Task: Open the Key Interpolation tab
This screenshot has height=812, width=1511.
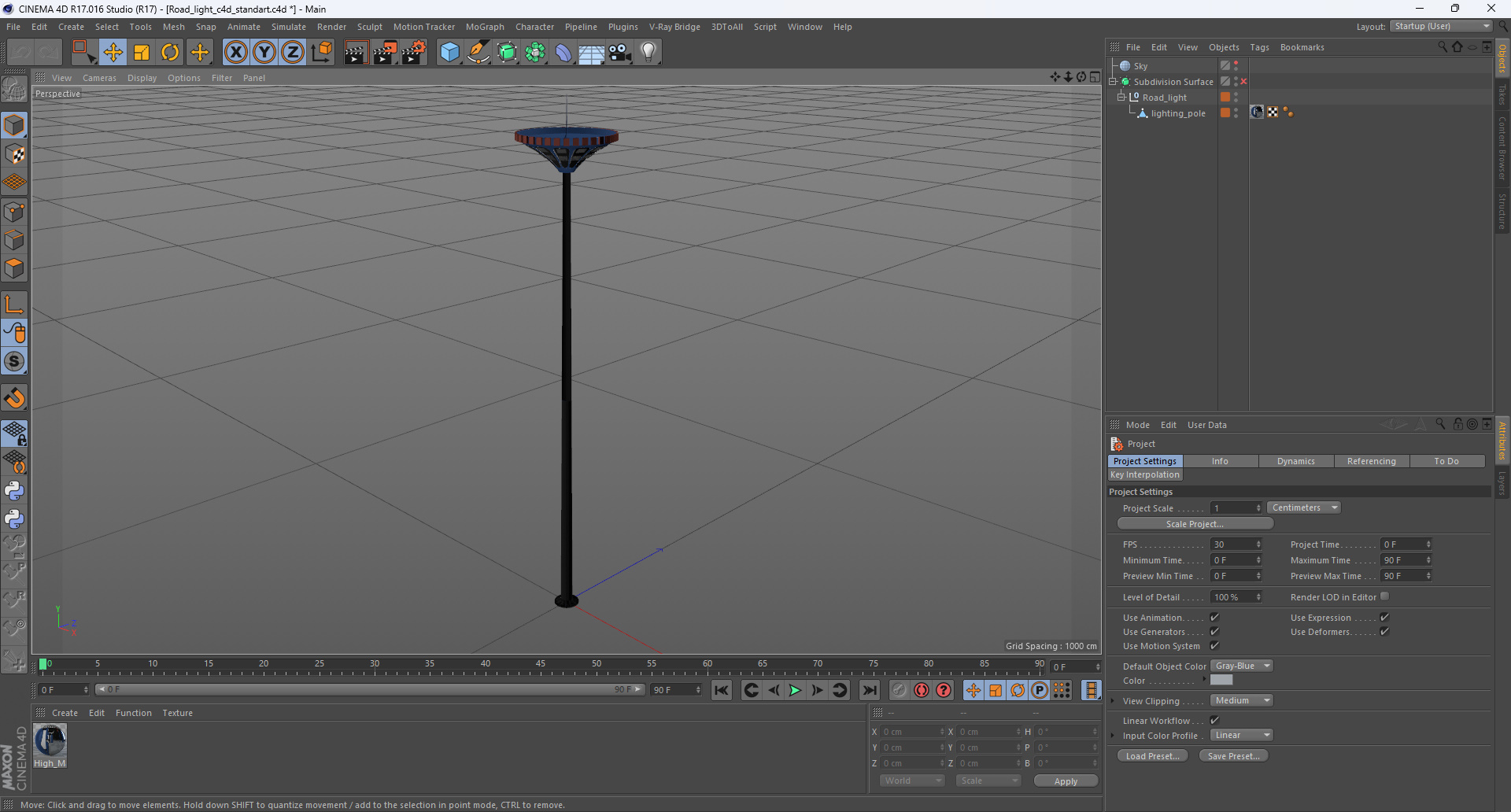Action: (x=1145, y=474)
